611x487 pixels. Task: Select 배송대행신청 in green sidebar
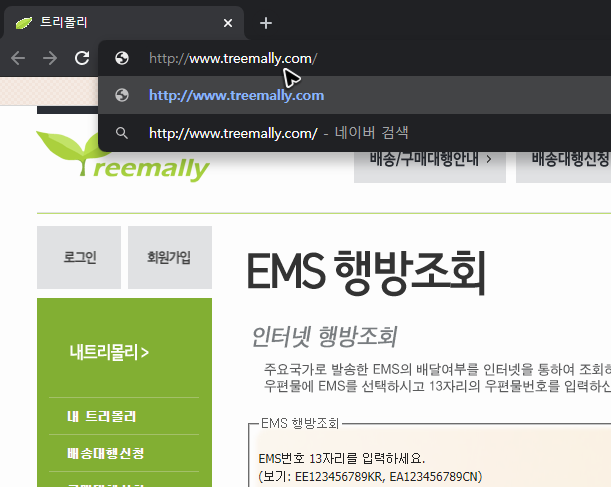106,453
